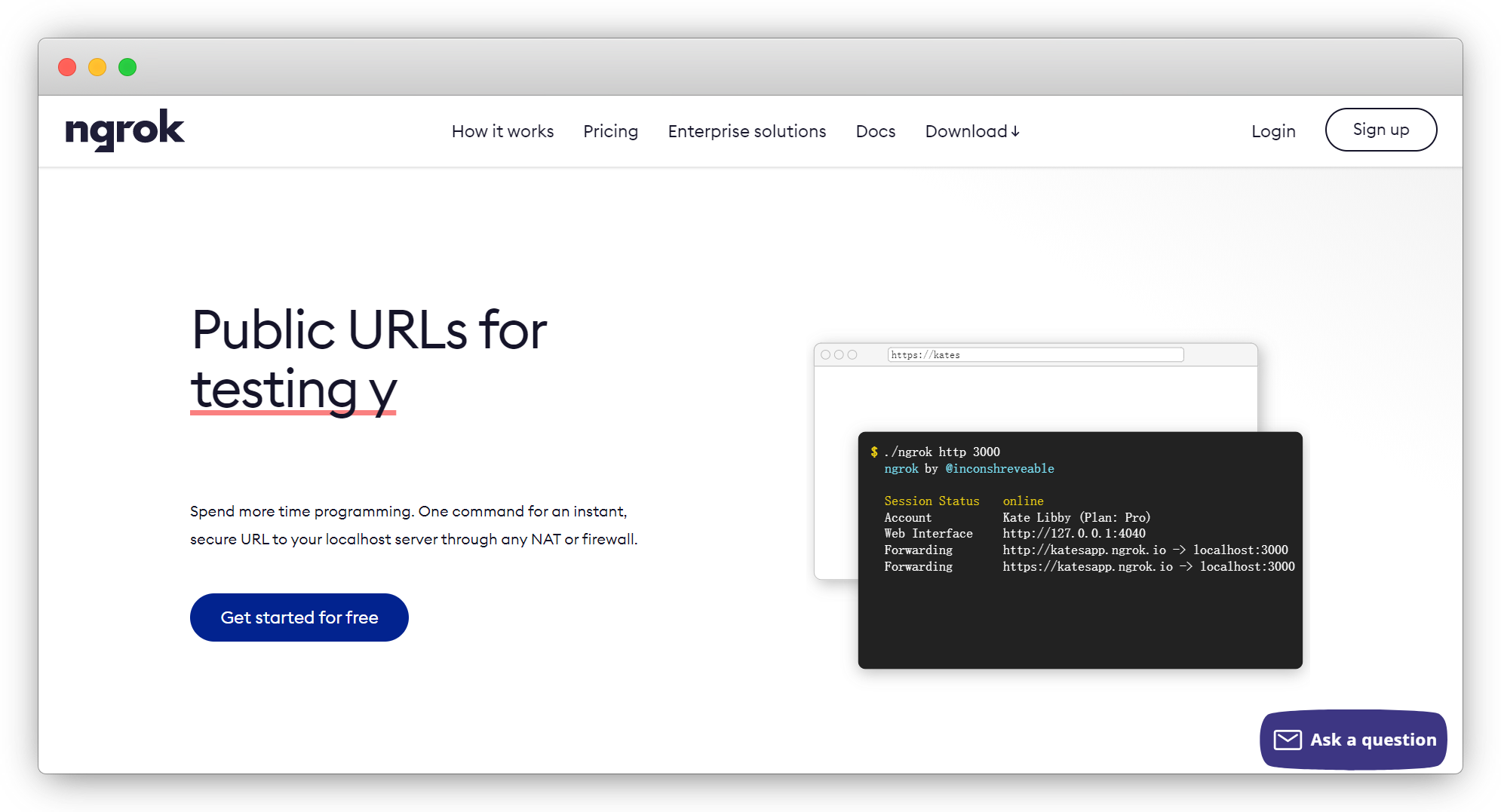
Task: Click the green maximize window button
Action: 127,67
